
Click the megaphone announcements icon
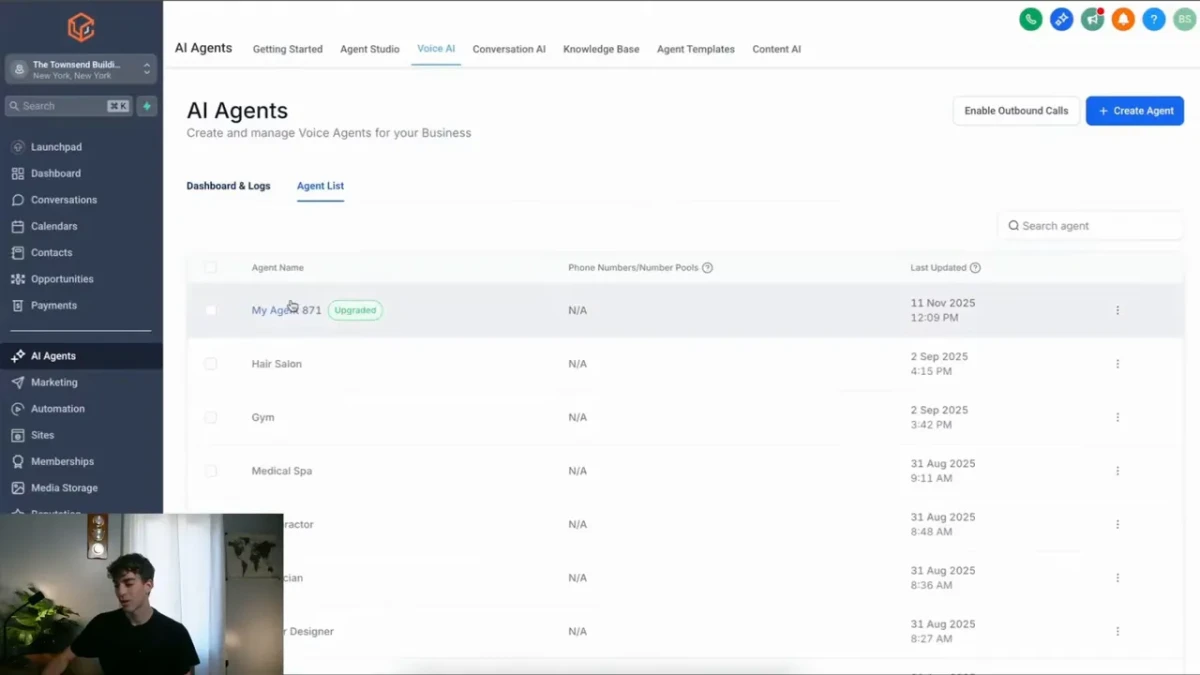[1092, 19]
